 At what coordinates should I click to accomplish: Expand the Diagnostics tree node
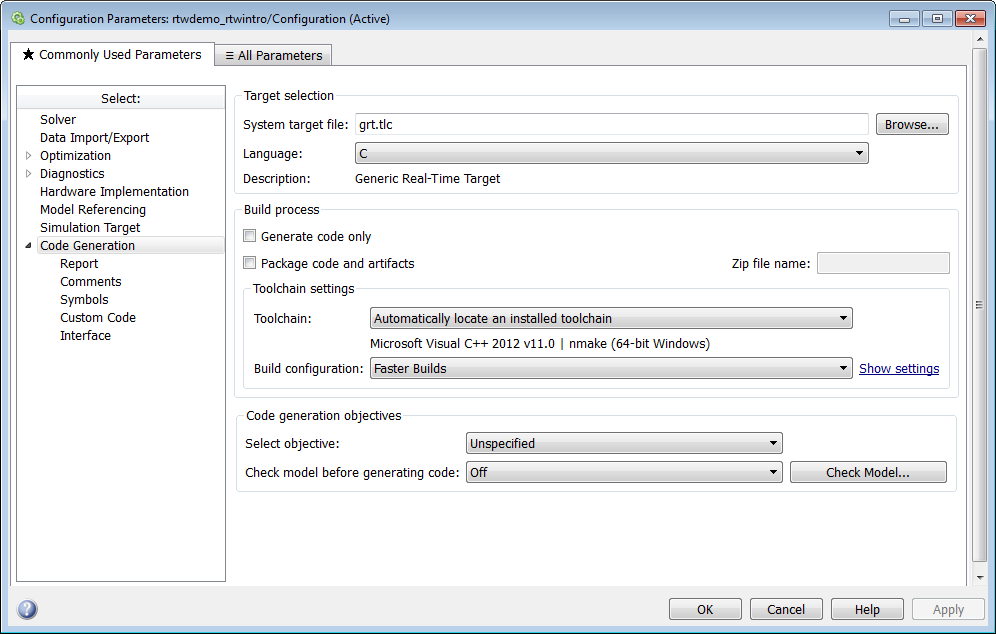pos(28,174)
